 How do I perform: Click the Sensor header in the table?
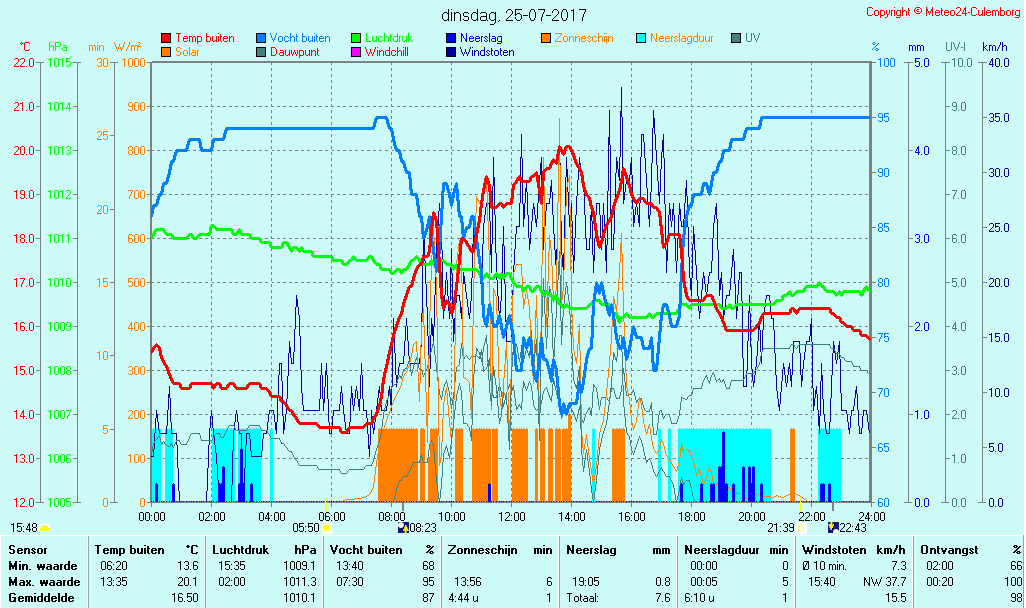(27, 549)
